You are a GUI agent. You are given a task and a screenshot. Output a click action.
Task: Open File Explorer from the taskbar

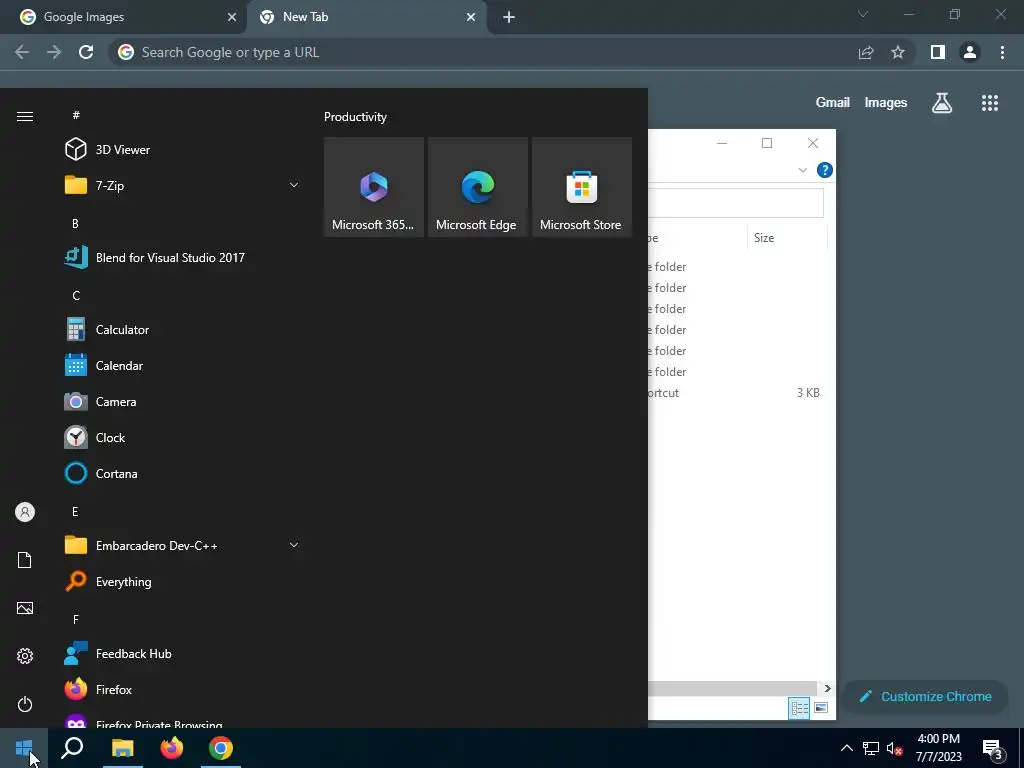coord(122,748)
